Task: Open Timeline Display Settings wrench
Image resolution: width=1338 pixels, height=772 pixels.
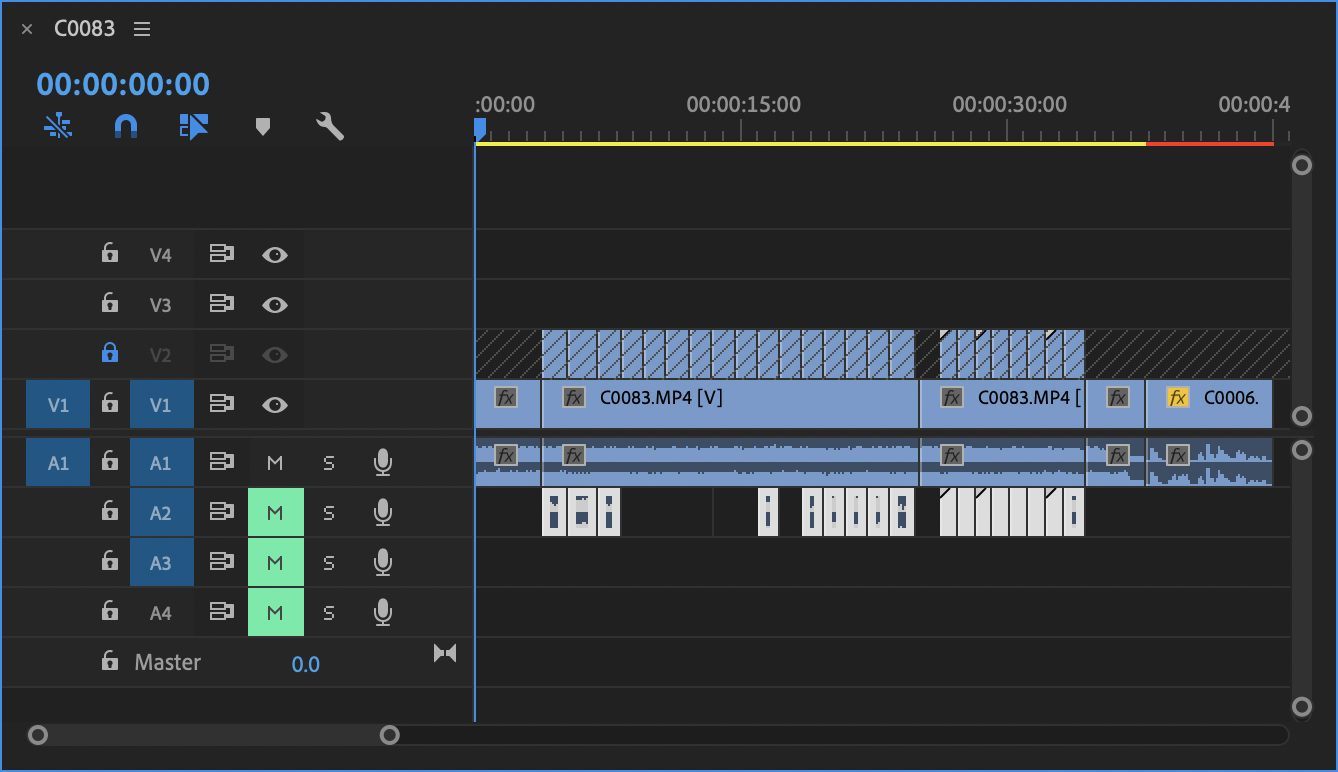Action: (329, 126)
